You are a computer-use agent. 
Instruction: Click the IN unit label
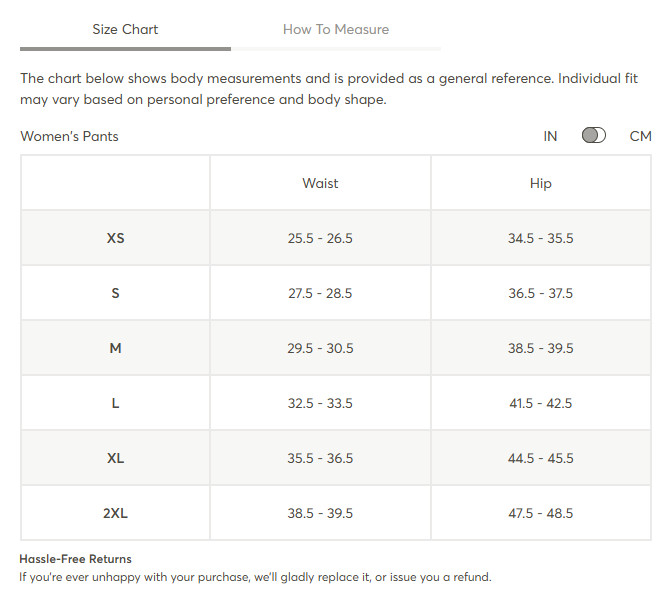click(550, 136)
